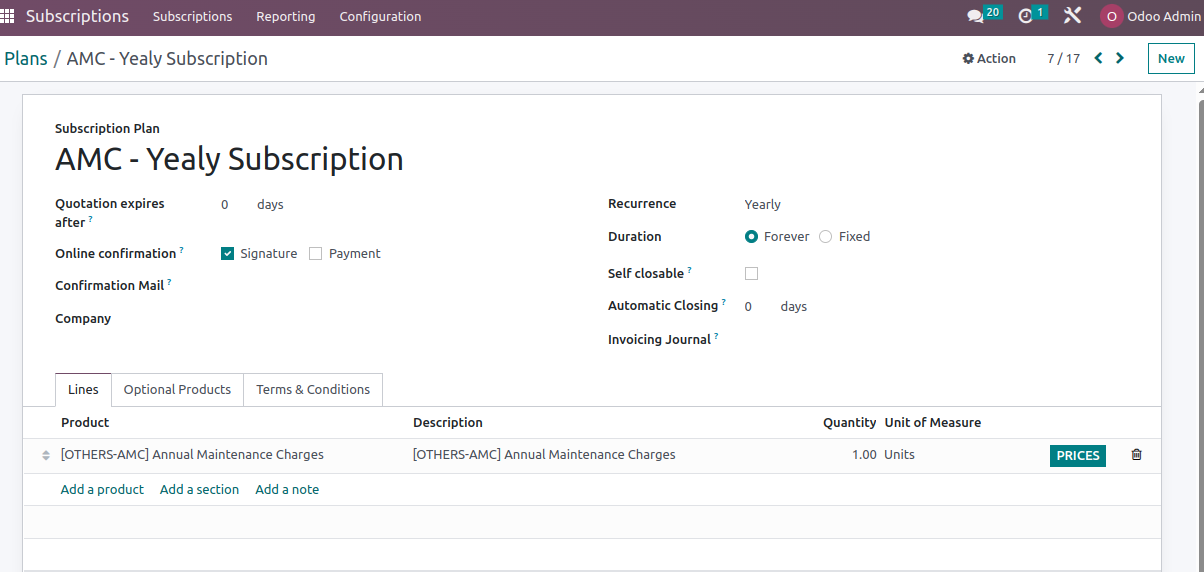The height and width of the screenshot is (572, 1204).
Task: Enable the Payment checkbox
Action: point(315,254)
